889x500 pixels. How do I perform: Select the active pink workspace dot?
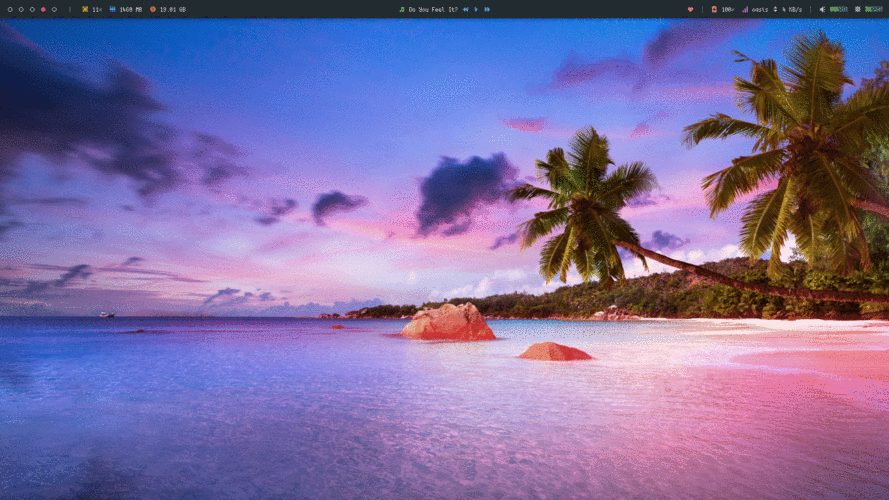(43, 9)
